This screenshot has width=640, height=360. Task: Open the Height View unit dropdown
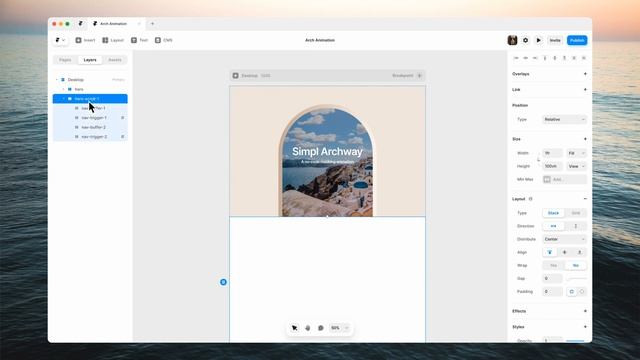tap(576, 166)
